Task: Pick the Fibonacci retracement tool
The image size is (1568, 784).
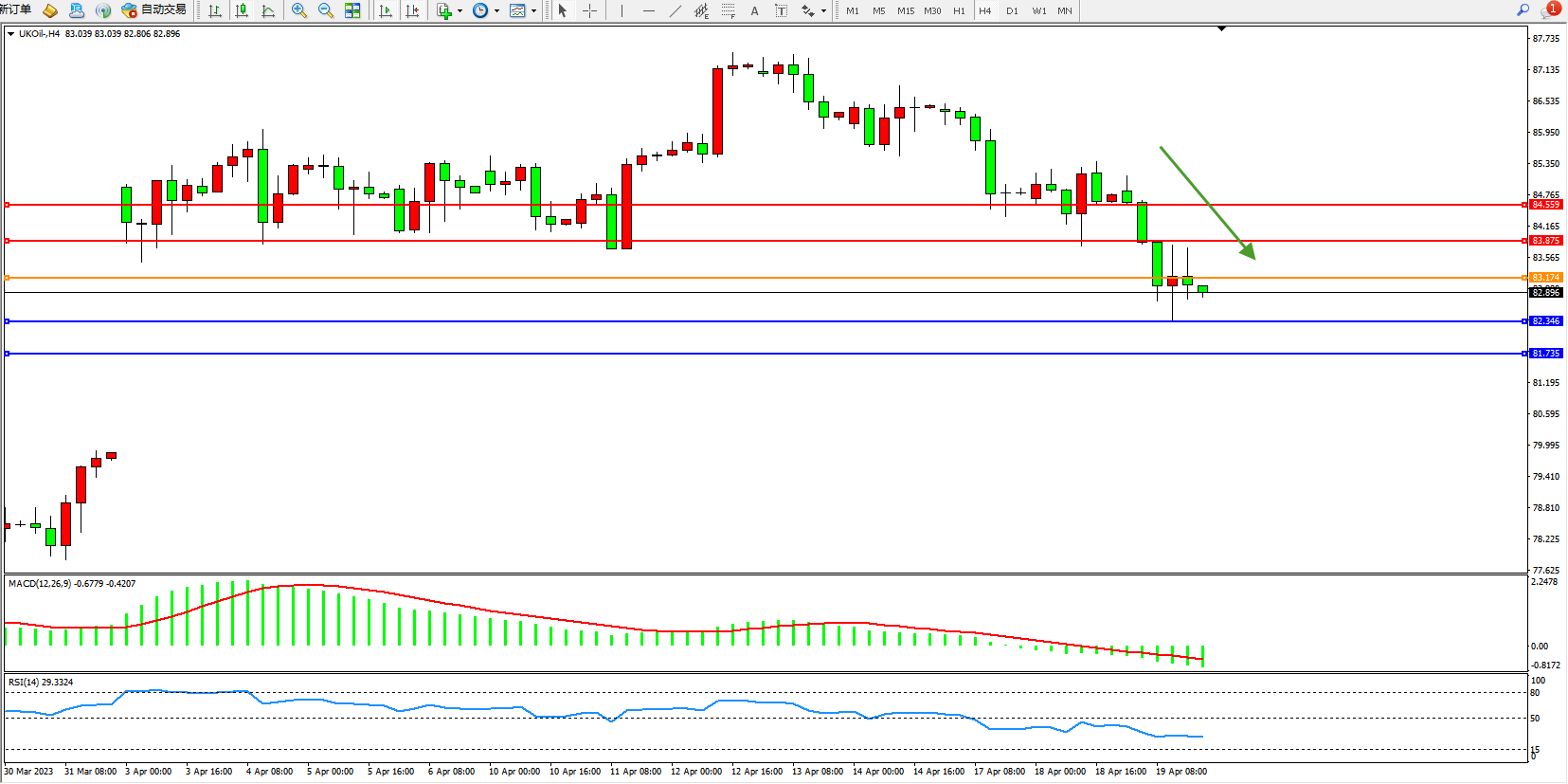Action: click(x=728, y=10)
